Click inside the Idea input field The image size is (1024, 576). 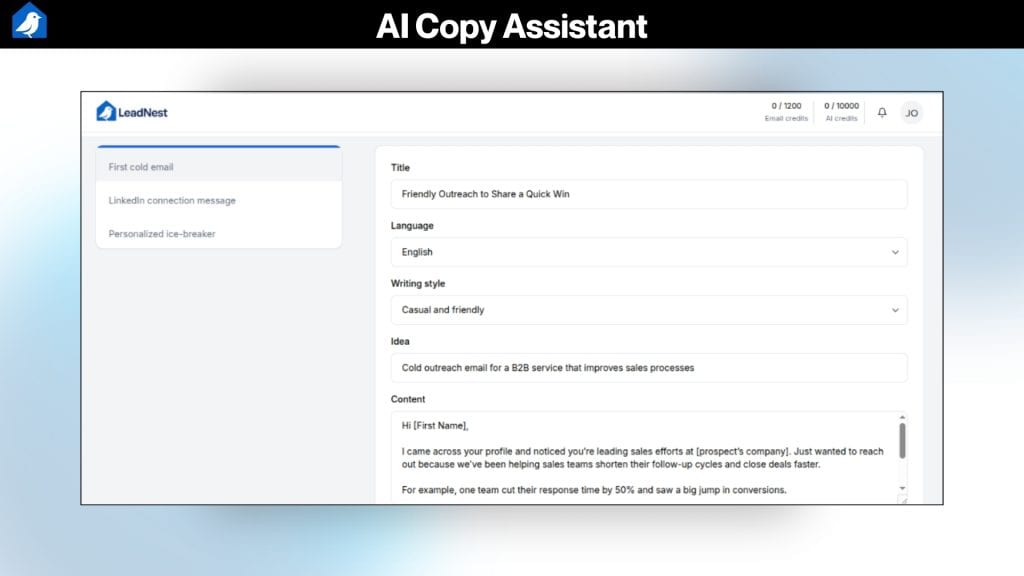[x=648, y=368]
